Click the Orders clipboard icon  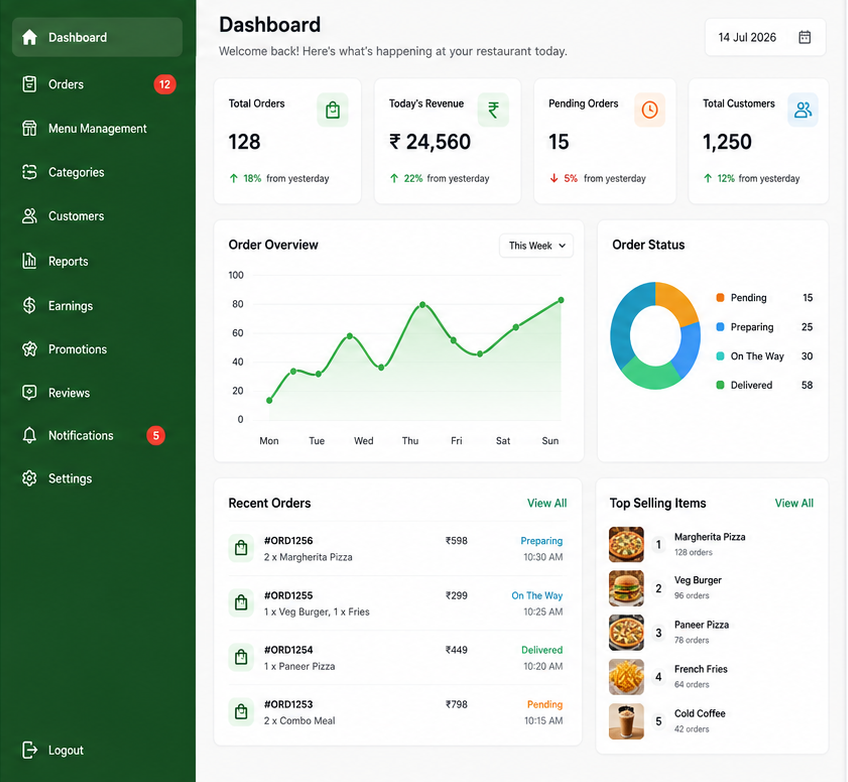pos(30,84)
